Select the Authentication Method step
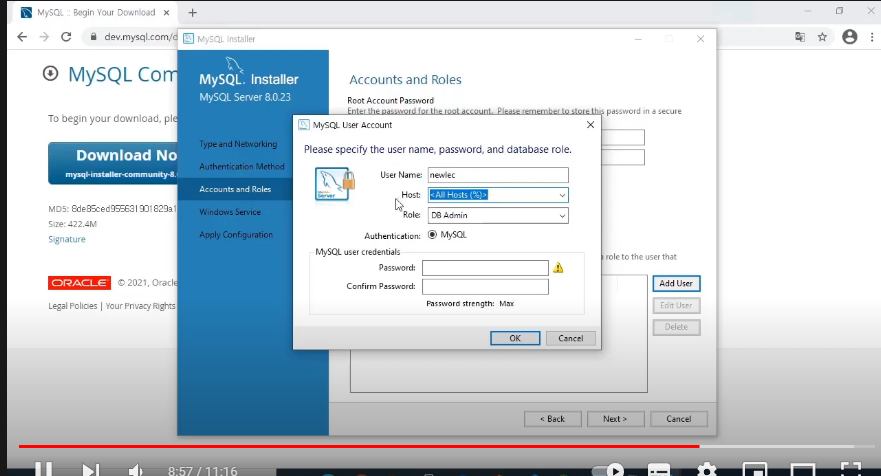 pos(242,166)
